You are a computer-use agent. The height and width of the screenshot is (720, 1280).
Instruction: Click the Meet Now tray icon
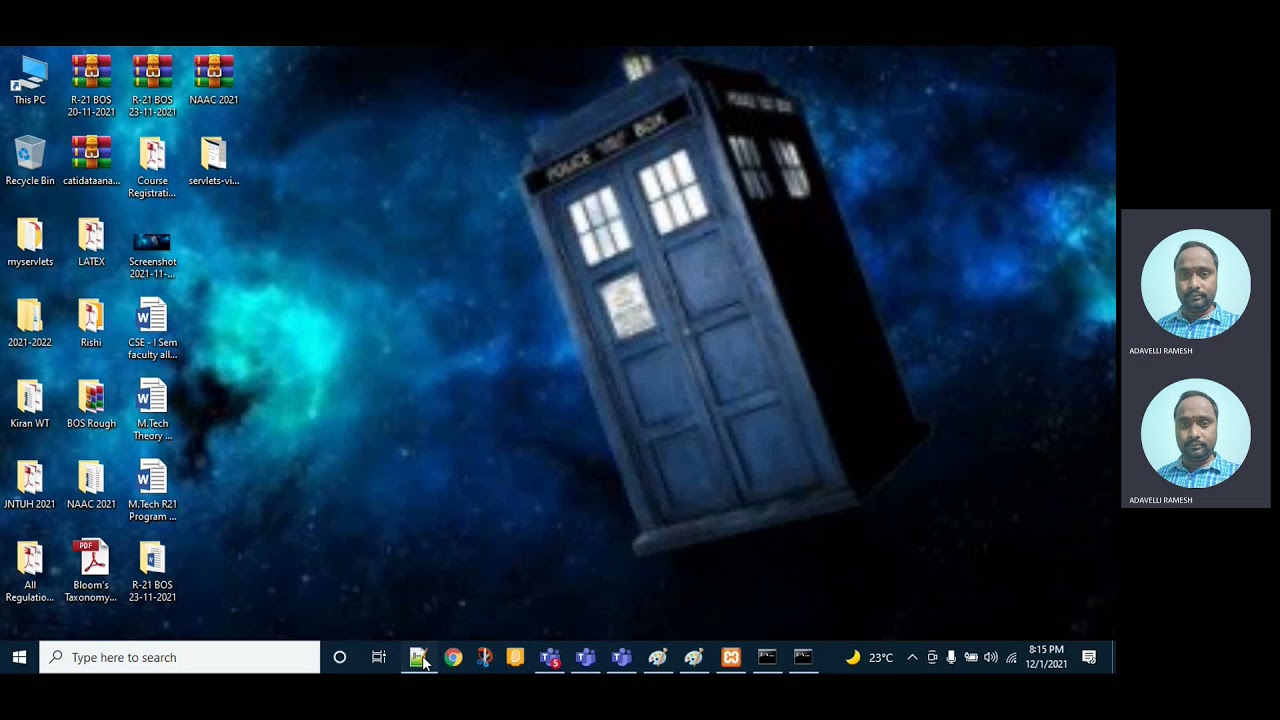pyautogui.click(x=932, y=657)
